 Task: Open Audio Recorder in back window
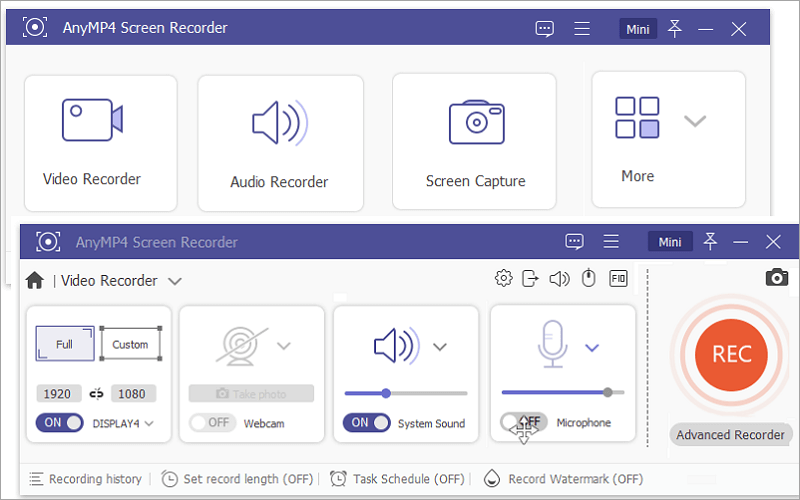point(280,143)
